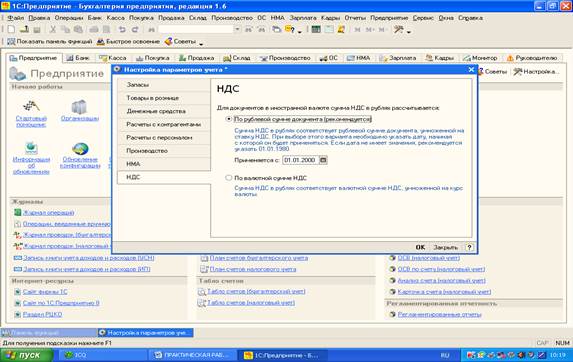This screenshot has height=362, width=573.
Task: Click the RU language indicator in taskbar
Action: click(445, 355)
